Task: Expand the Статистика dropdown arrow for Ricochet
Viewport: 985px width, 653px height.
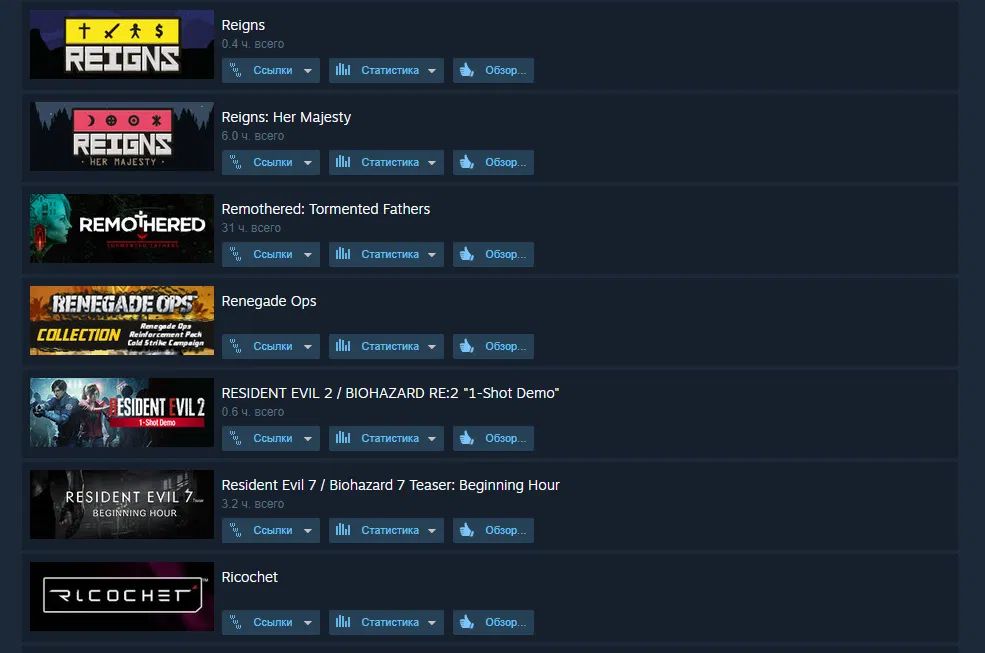Action: point(432,623)
